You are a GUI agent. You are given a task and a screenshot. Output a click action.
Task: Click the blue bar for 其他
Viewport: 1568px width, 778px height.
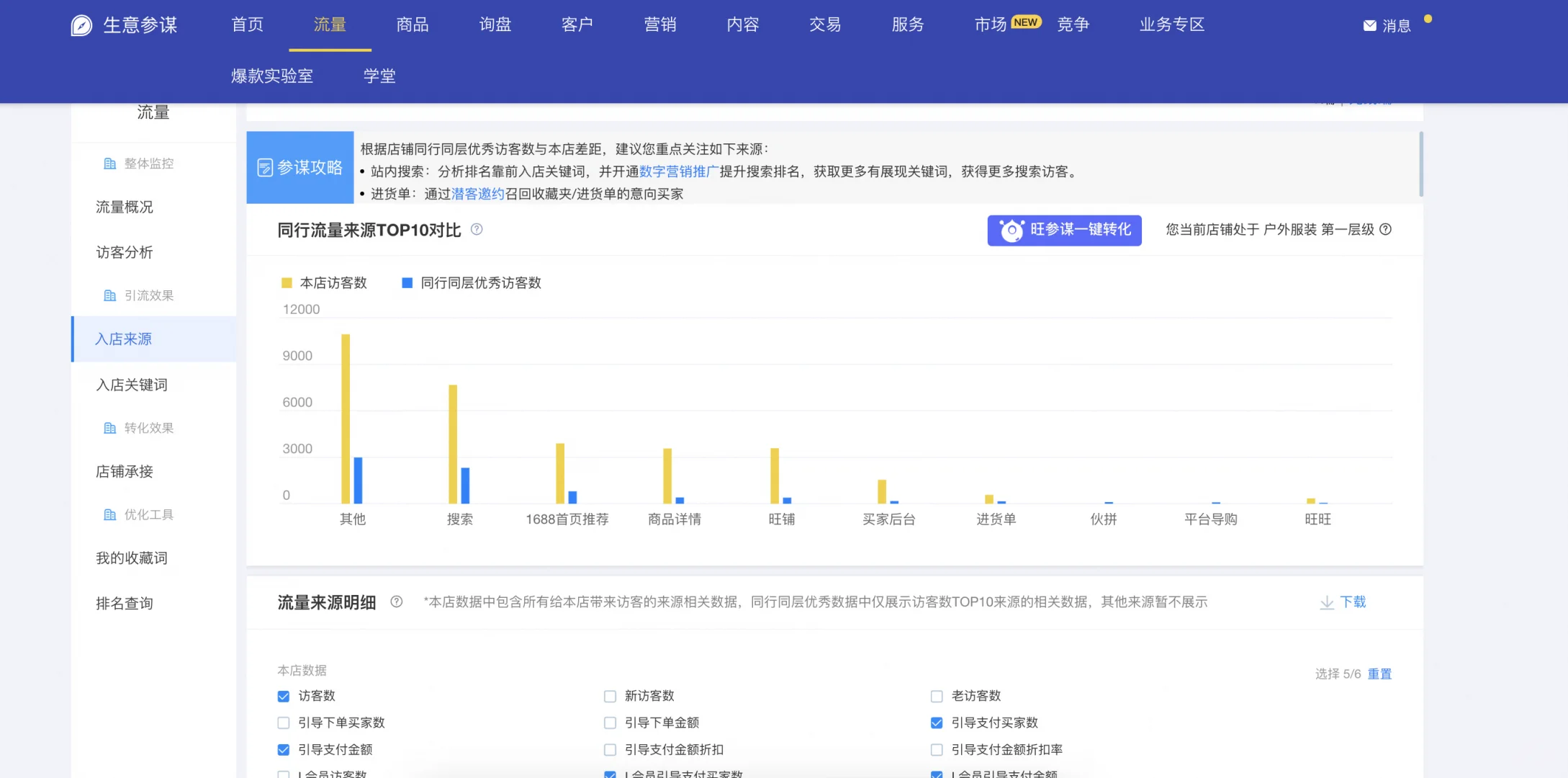coord(358,480)
